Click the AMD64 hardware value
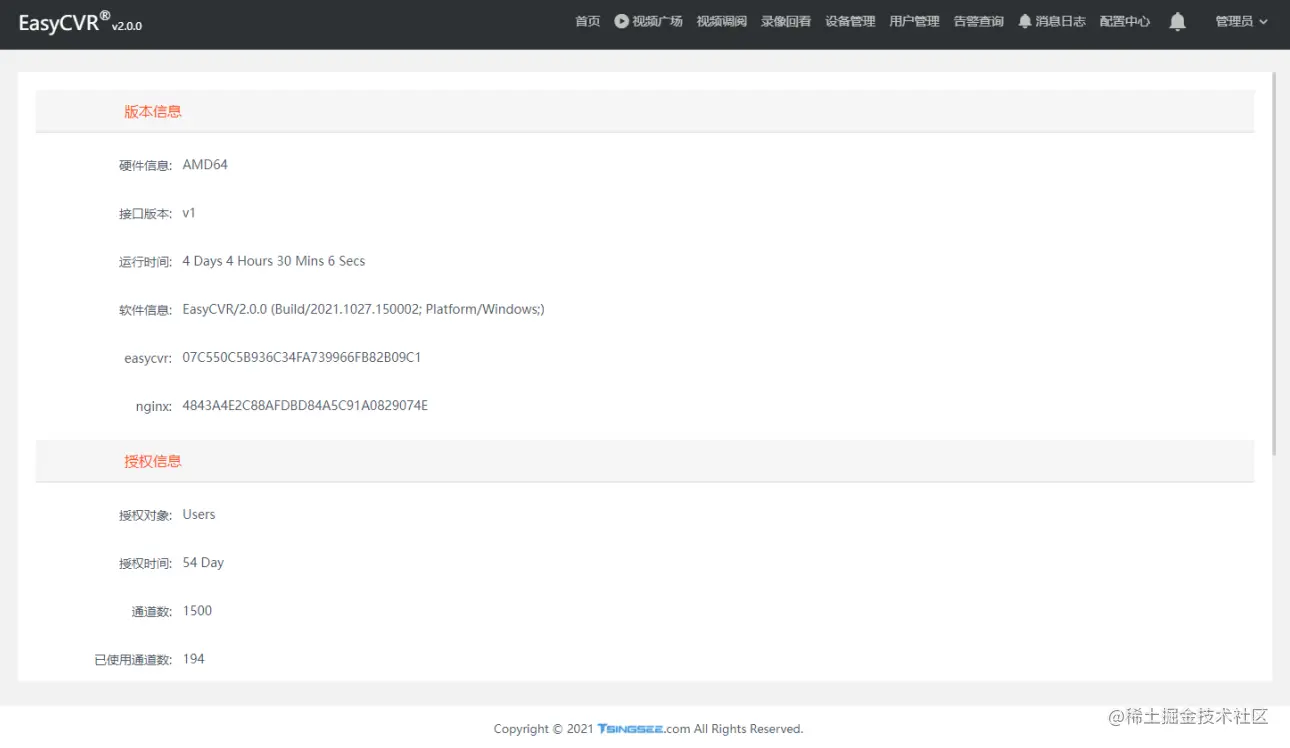This screenshot has width=1290, height=748. pyautogui.click(x=205, y=165)
